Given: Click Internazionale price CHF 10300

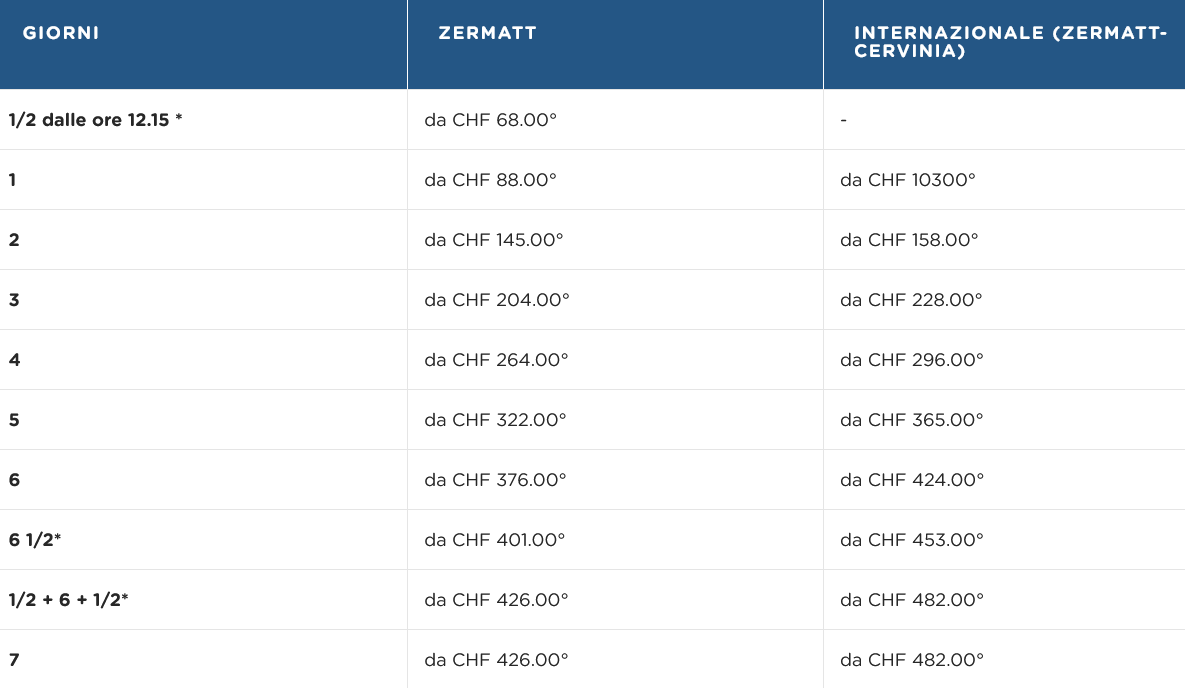Looking at the screenshot, I should (x=907, y=180).
